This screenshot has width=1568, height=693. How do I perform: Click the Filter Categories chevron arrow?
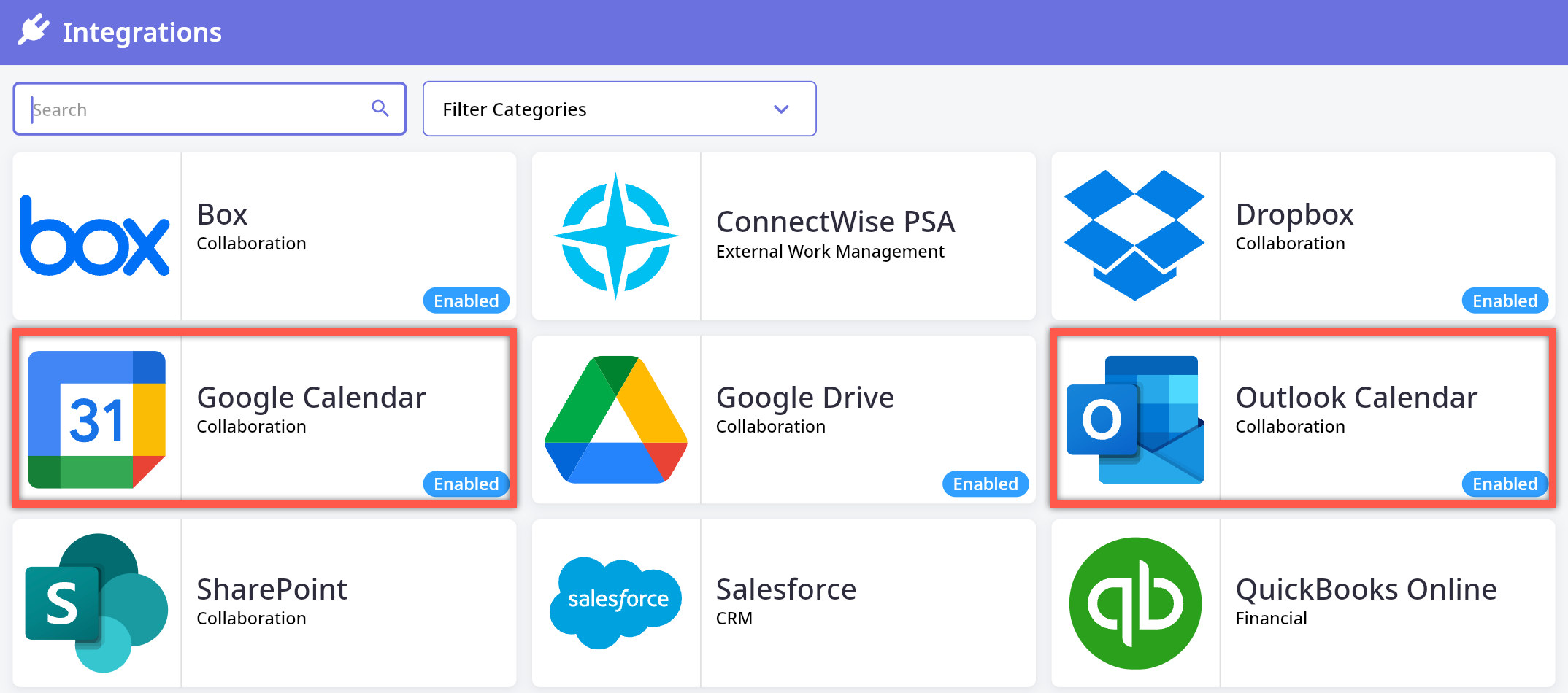[781, 109]
